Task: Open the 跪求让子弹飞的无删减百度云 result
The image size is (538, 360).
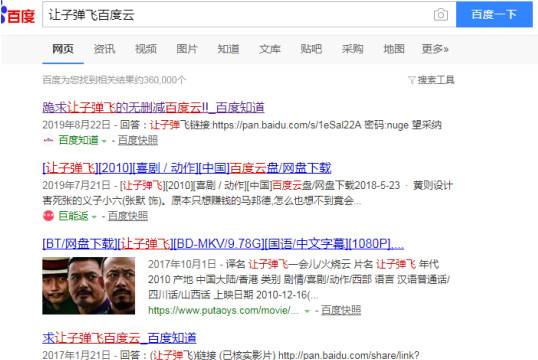Action: click(x=153, y=107)
